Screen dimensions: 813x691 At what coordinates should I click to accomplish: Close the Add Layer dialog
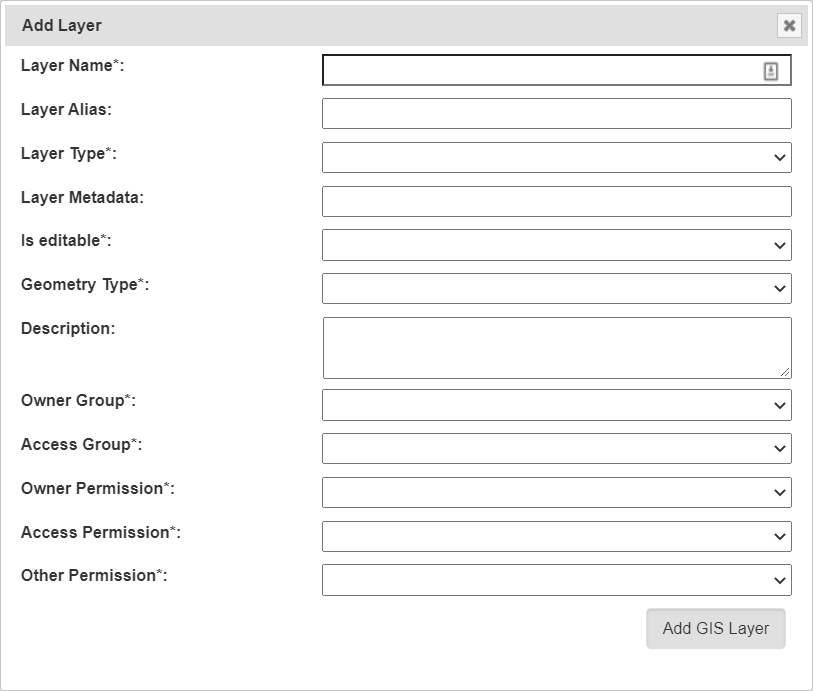pyautogui.click(x=789, y=26)
